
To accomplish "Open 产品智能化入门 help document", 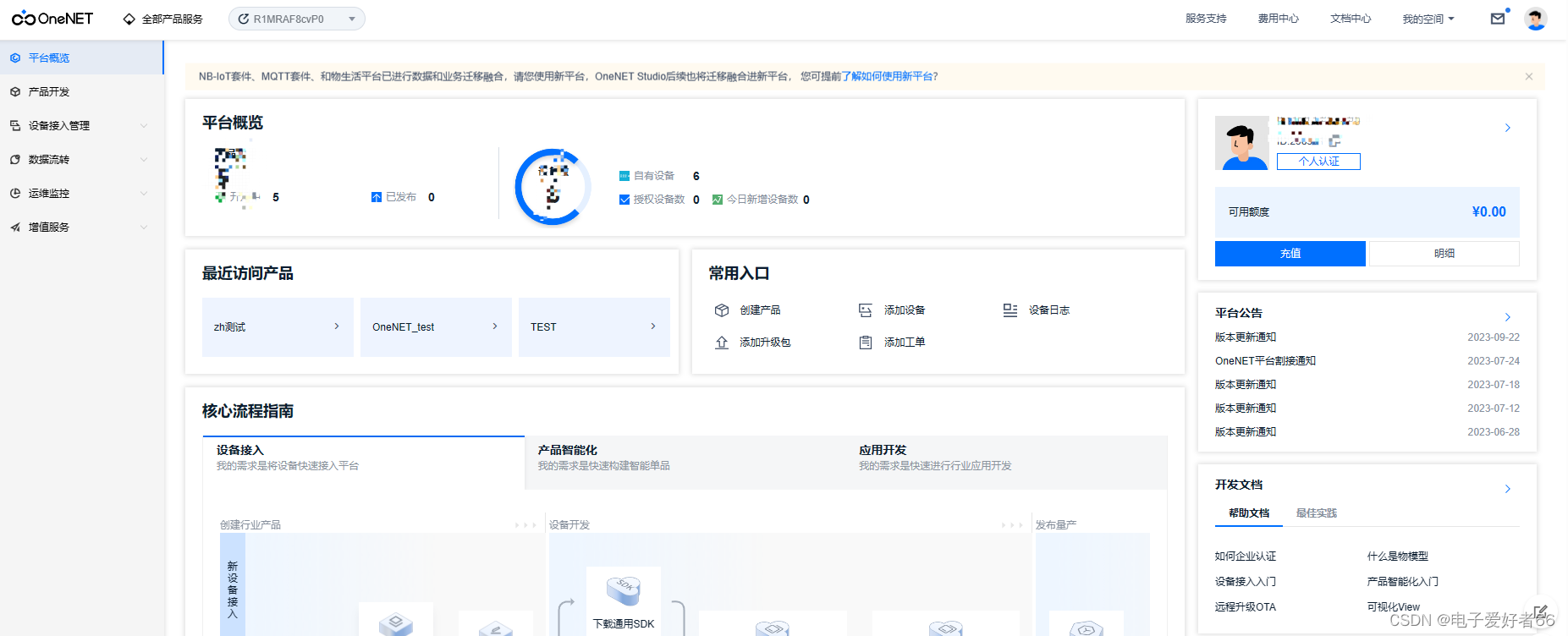I will click(1403, 582).
